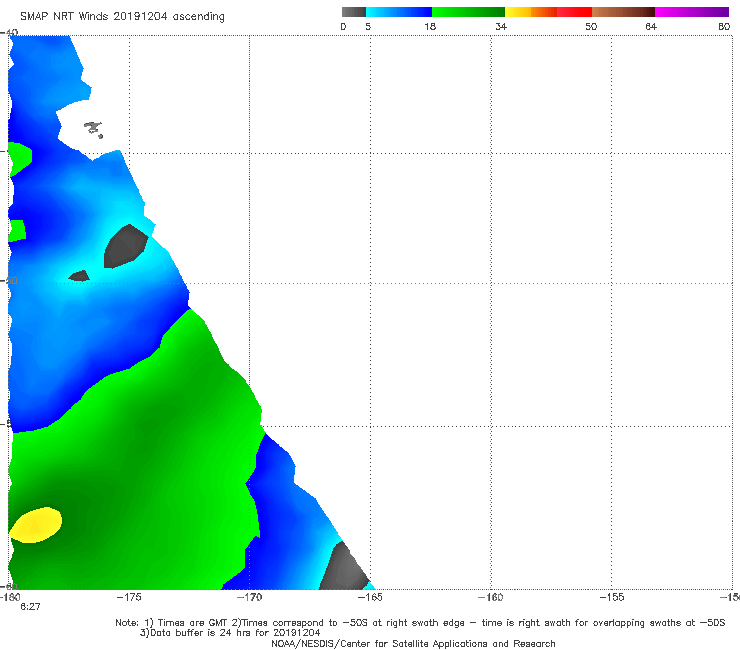740x650 pixels.
Task: Click the color bar label '5'
Action: pos(368,27)
